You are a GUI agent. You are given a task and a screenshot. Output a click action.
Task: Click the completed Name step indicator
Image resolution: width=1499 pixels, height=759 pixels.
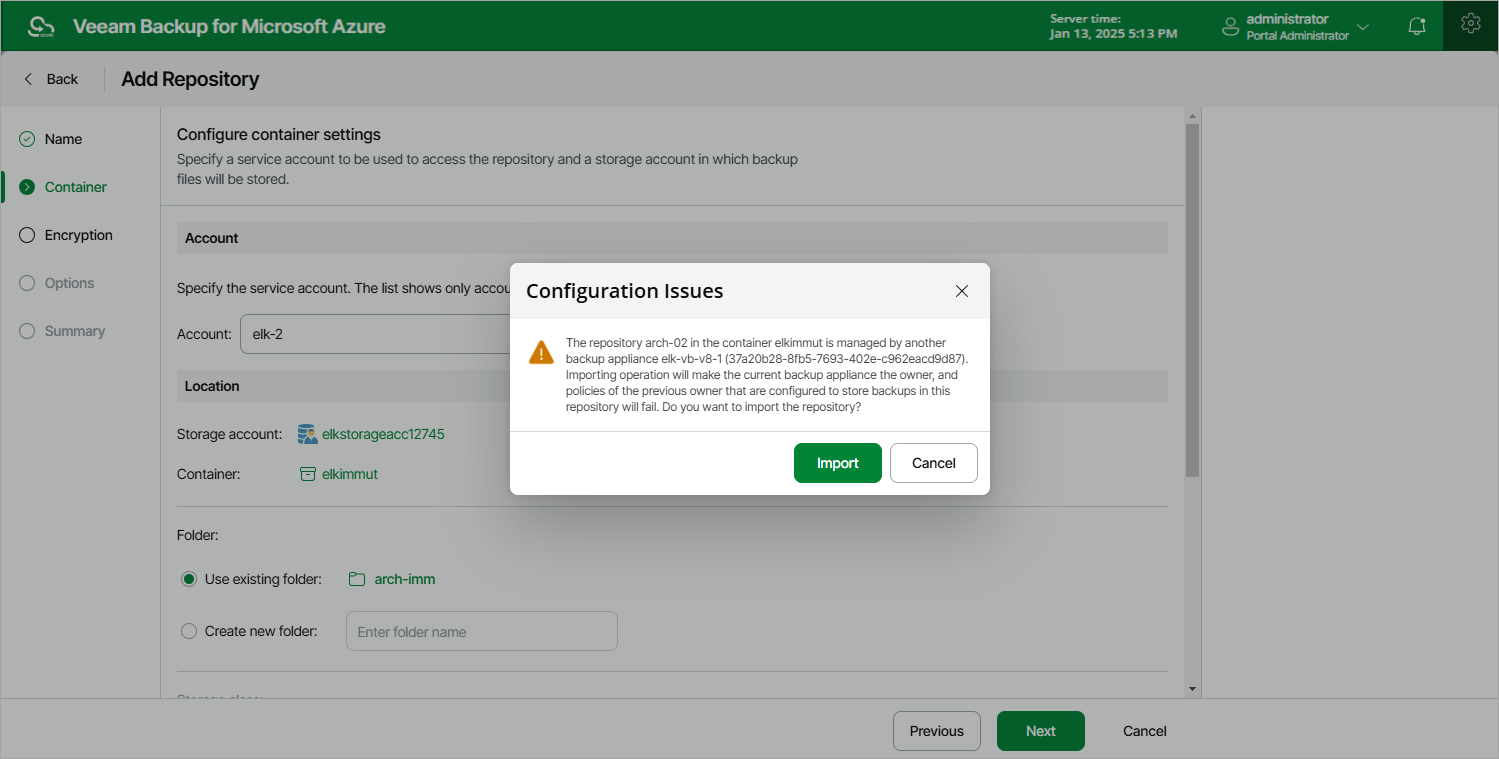(26, 138)
